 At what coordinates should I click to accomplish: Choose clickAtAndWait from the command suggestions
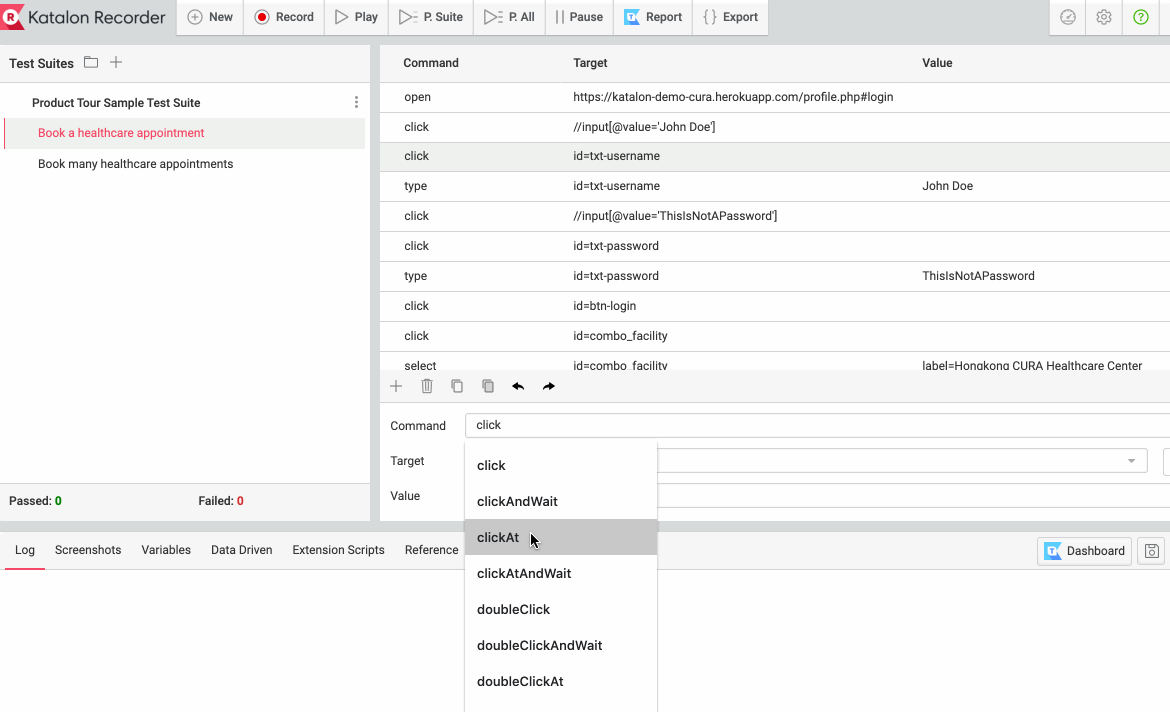(x=560, y=573)
